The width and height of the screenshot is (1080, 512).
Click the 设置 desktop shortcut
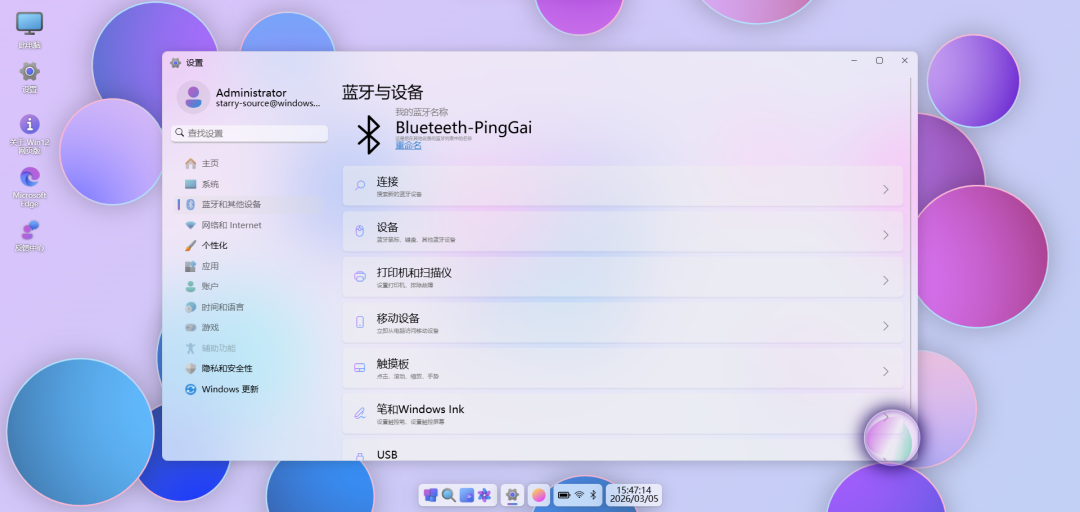(29, 77)
